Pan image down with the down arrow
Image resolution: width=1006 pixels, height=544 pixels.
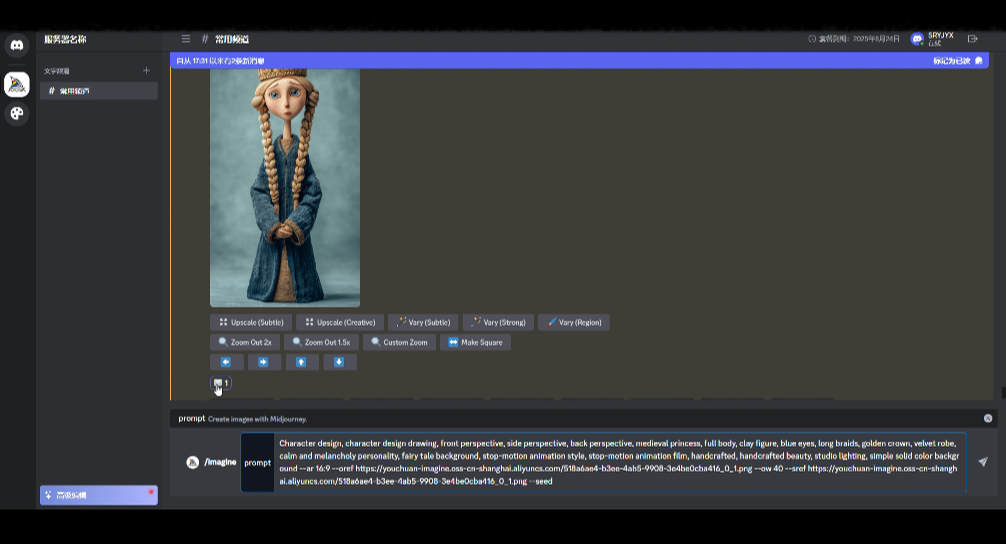pos(340,362)
